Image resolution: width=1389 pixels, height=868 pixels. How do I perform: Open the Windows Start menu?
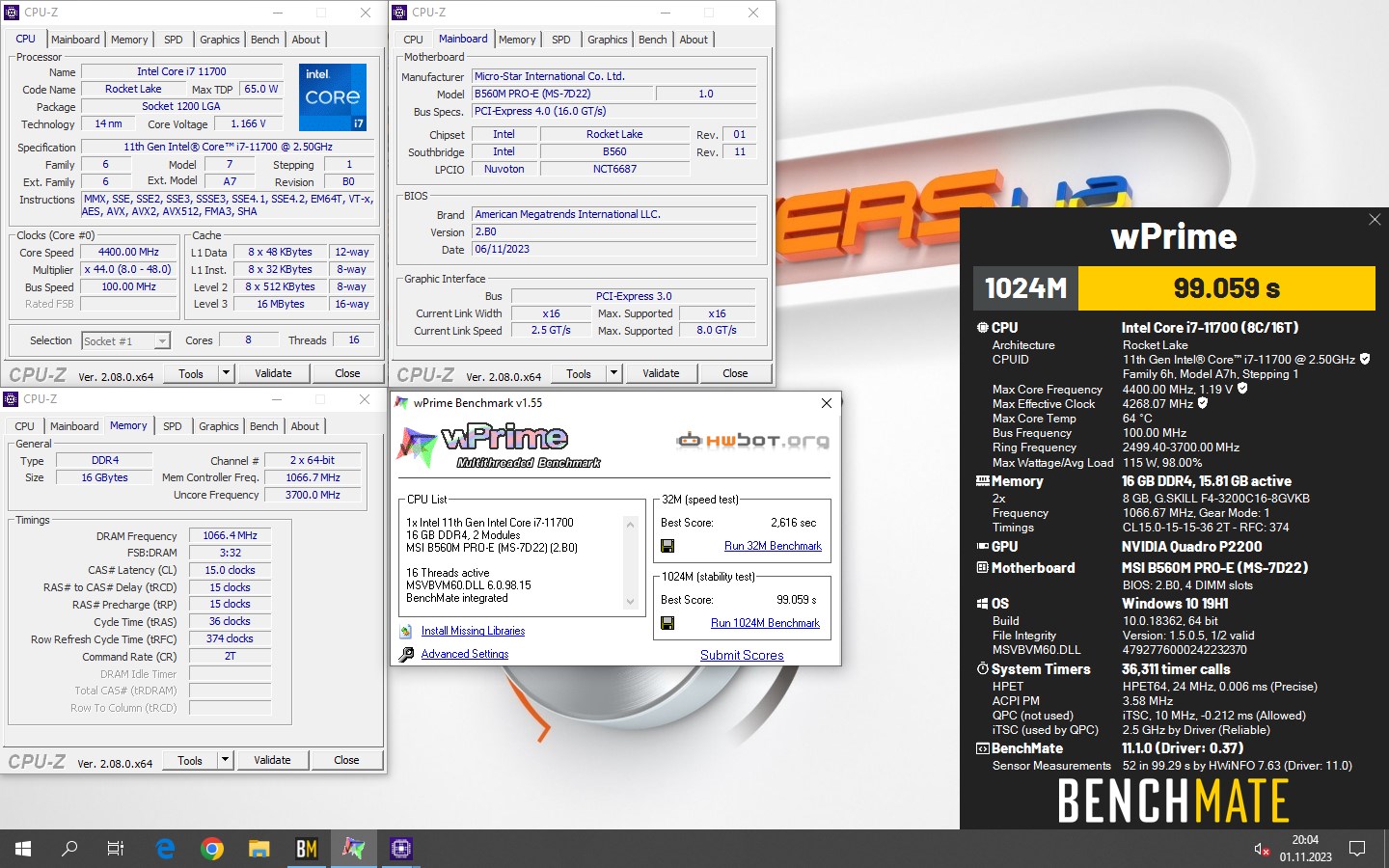point(23,849)
